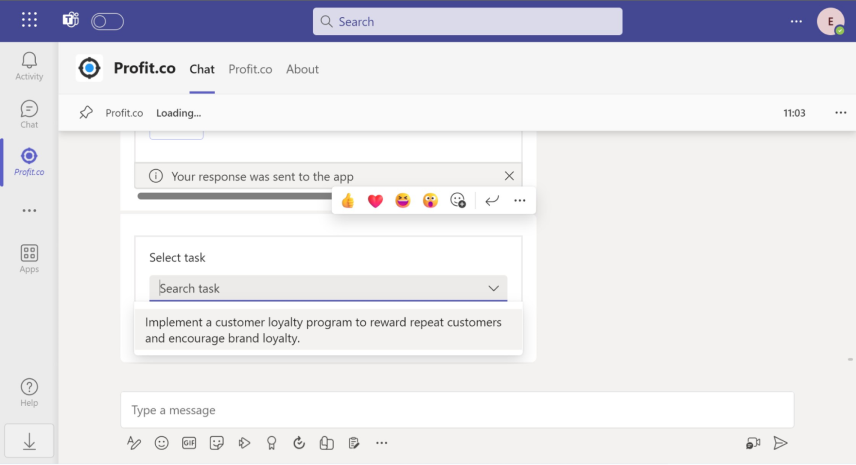Open the GIF picker
Image resolution: width=856 pixels, height=465 pixels.
point(189,443)
